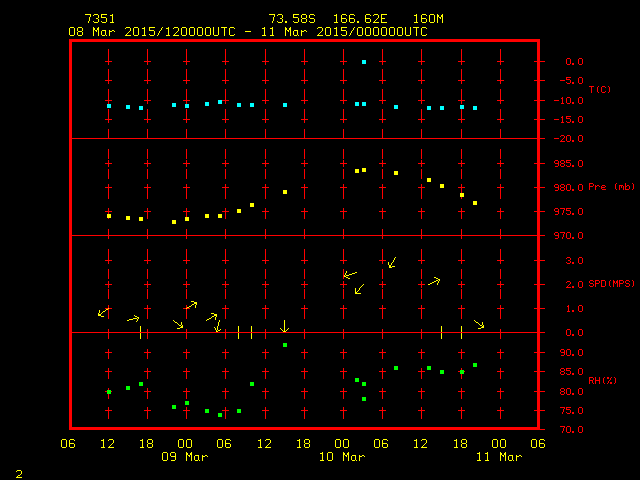The height and width of the screenshot is (480, 640).
Task: Click the latitude value 73.58S
Action: (x=290, y=19)
